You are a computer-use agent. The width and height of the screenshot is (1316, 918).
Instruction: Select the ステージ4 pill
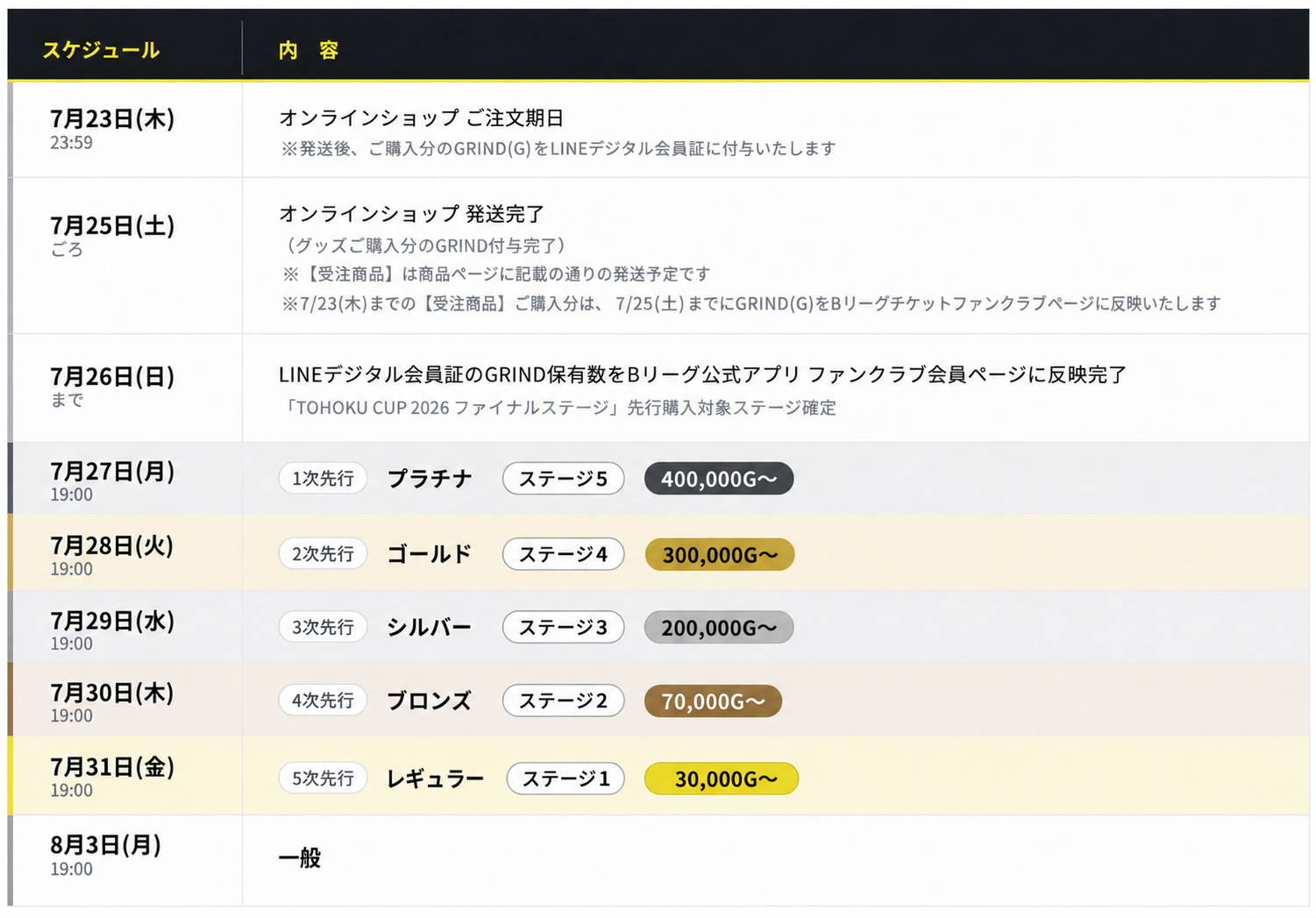click(563, 554)
